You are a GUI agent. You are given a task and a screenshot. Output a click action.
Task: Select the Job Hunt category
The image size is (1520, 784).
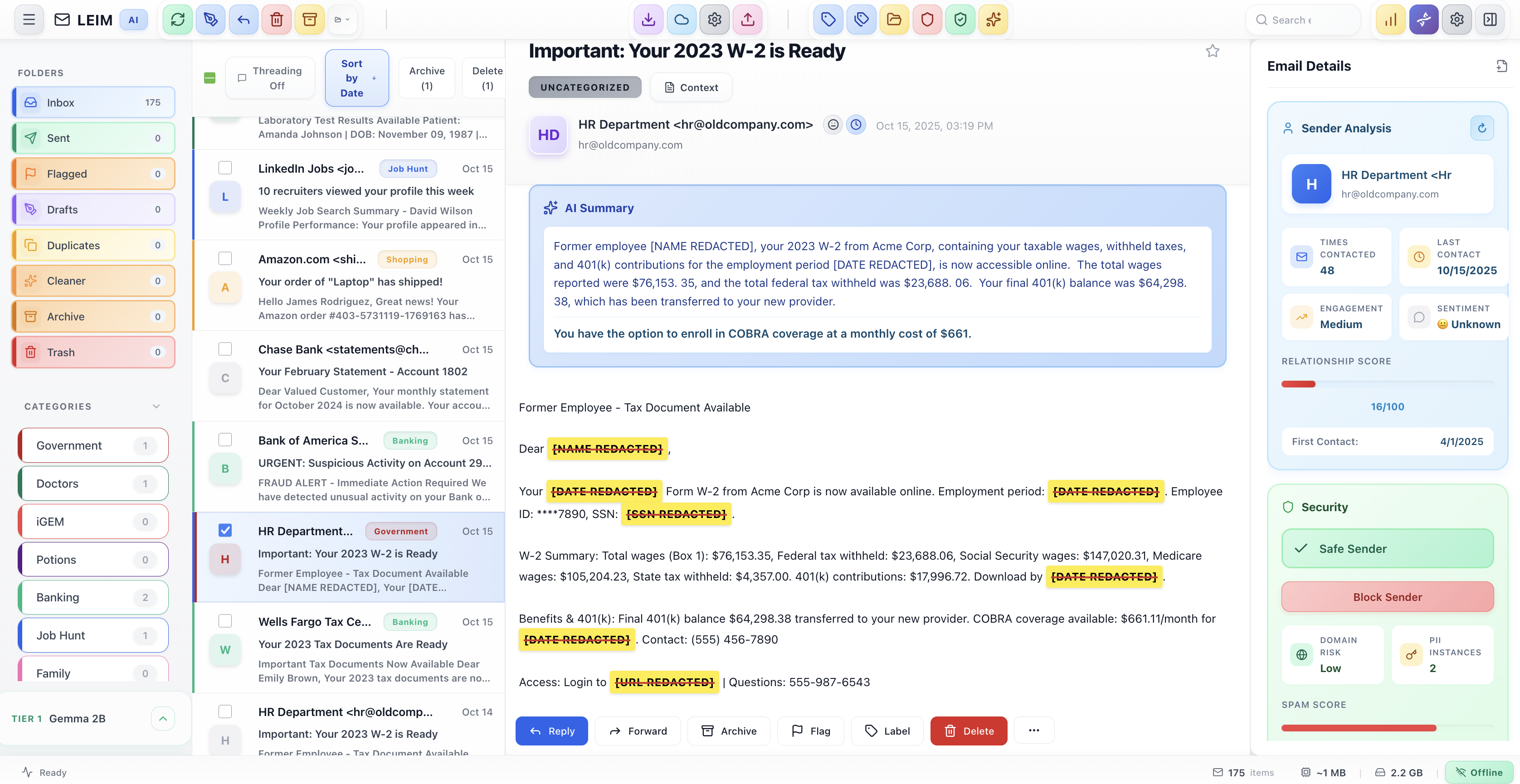pos(93,635)
